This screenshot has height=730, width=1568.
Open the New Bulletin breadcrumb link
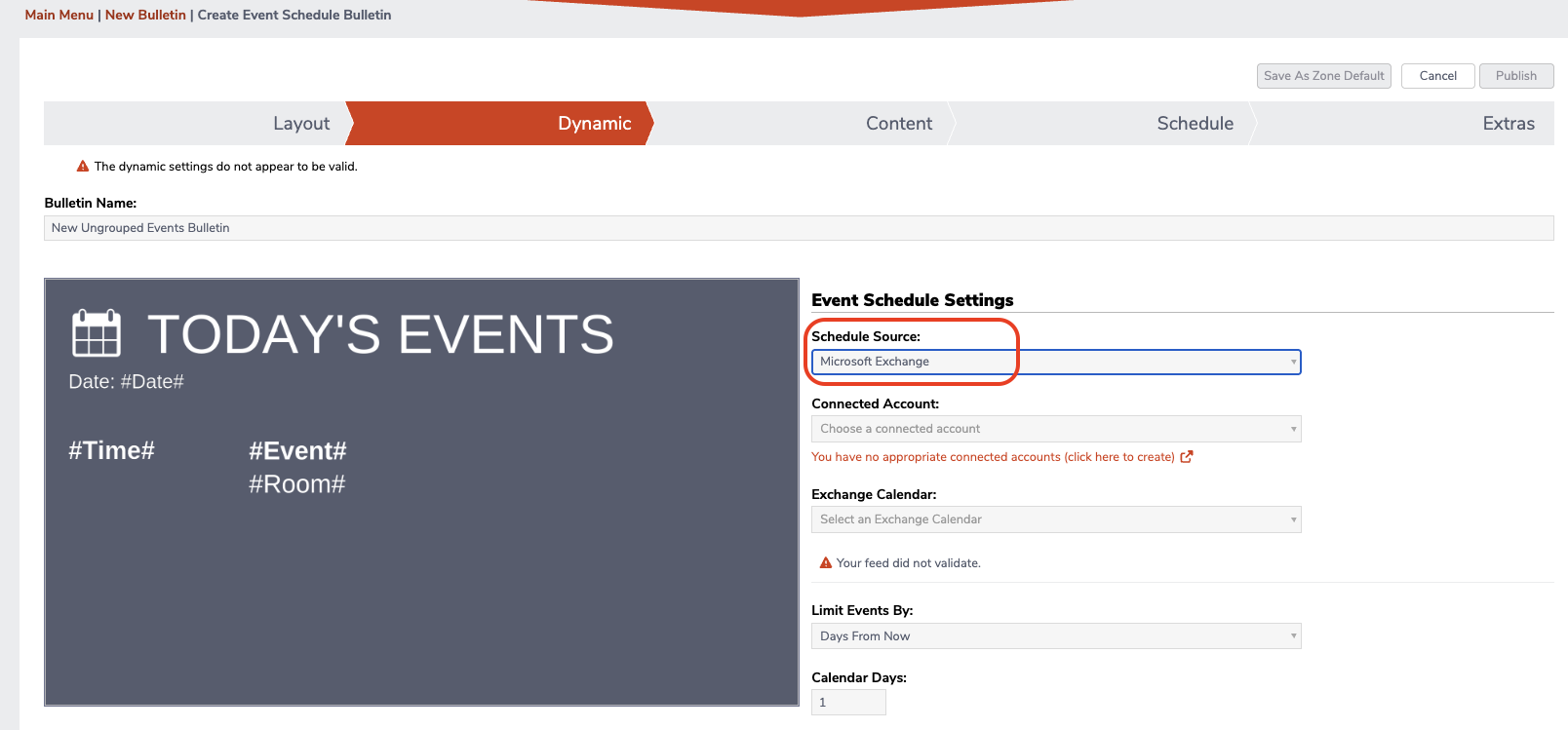pos(145,15)
